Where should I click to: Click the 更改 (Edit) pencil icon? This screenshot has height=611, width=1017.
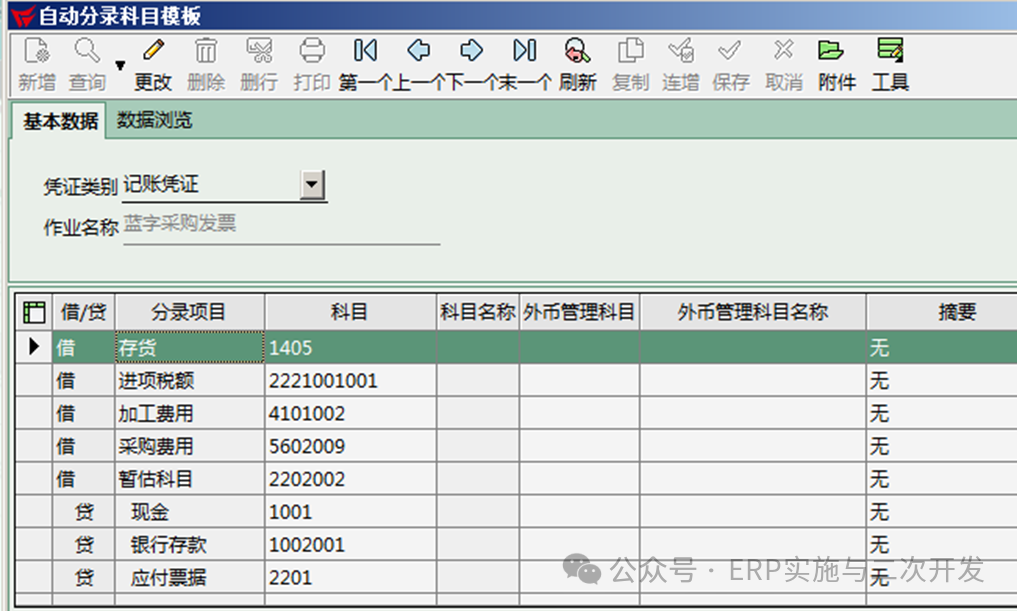click(x=153, y=51)
